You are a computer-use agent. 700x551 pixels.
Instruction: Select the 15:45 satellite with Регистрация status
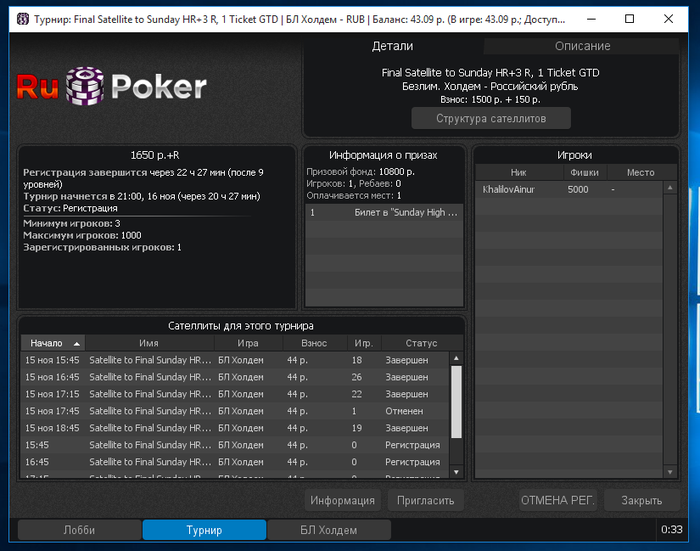(x=235, y=445)
